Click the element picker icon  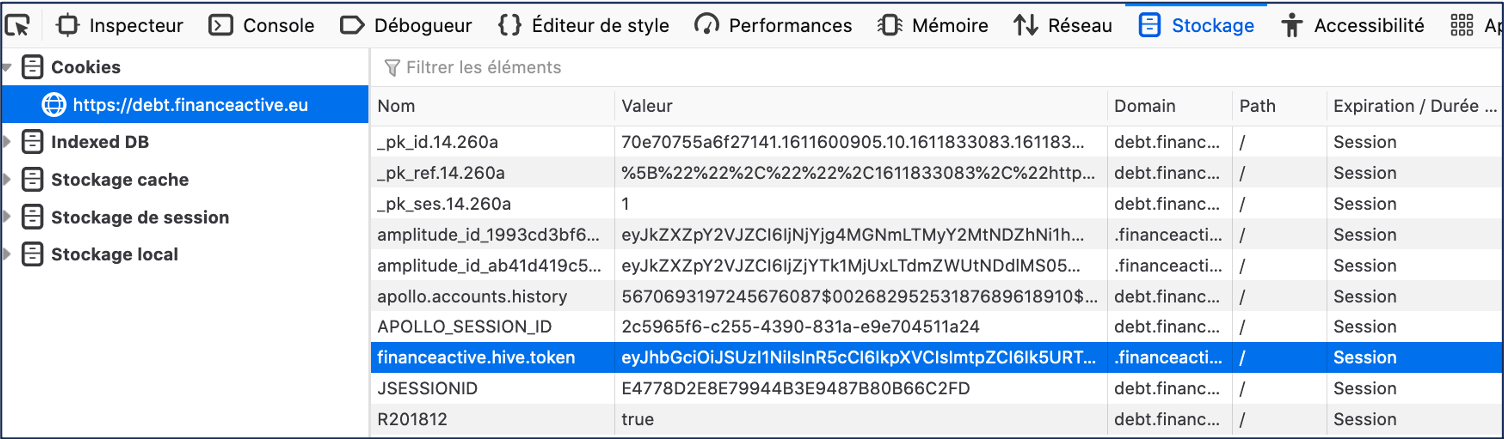coord(17,25)
